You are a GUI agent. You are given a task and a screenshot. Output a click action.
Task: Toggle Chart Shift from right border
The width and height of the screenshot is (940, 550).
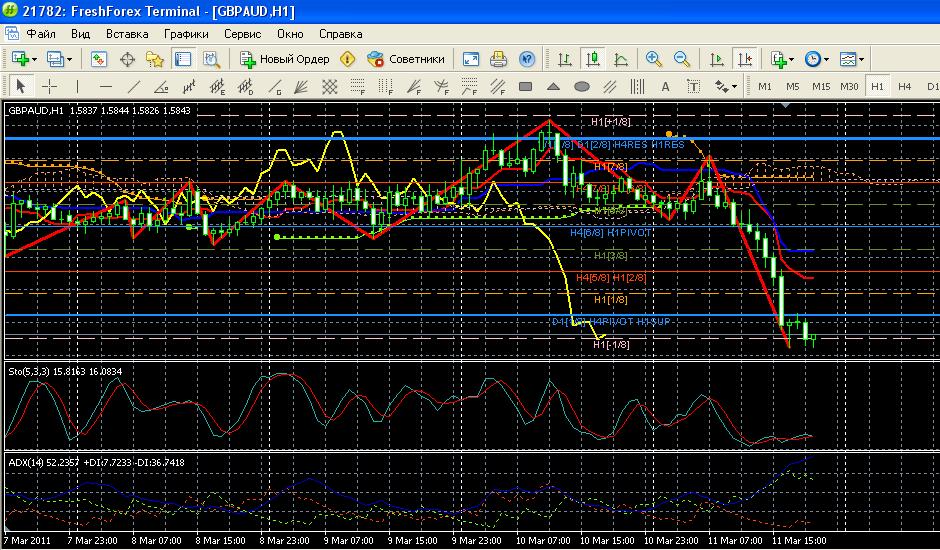743,59
